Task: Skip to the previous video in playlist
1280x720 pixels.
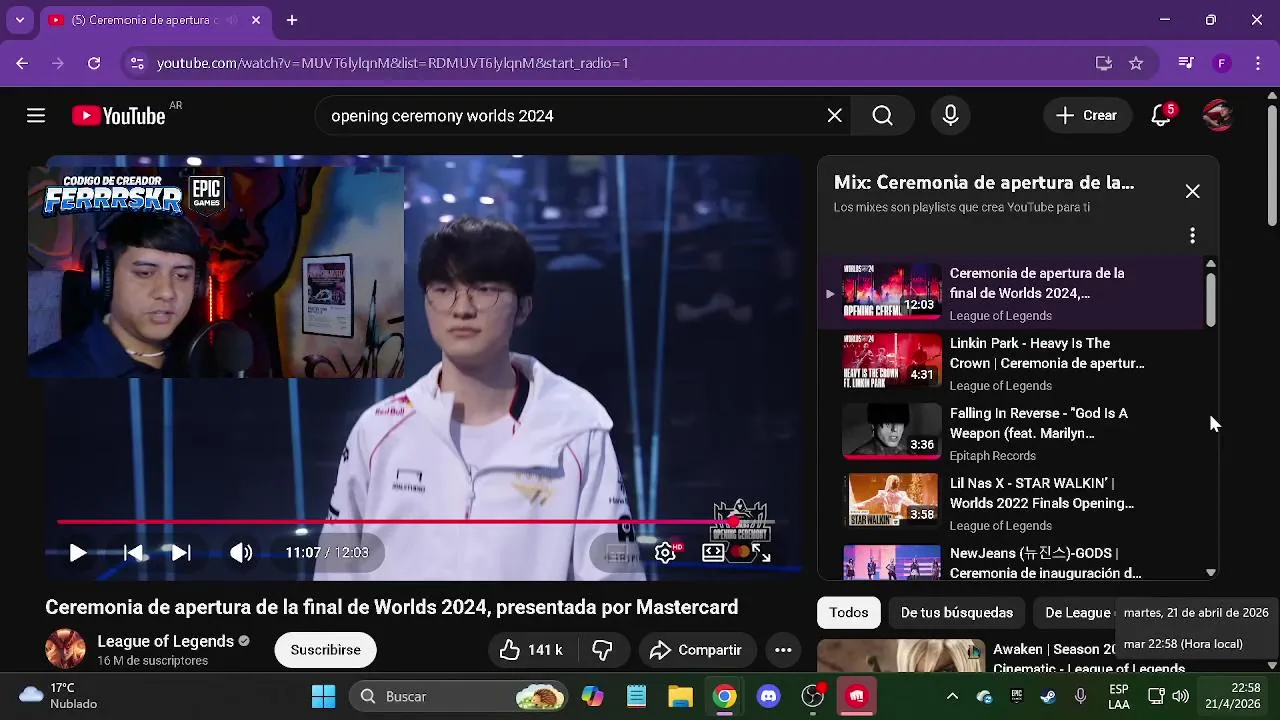Action: pos(132,553)
